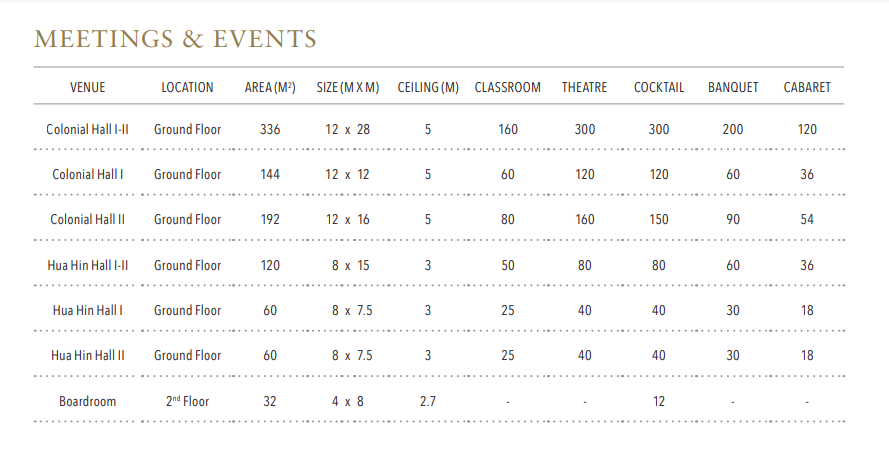Screen dimensions: 889x449
Task: Click the Cabaret column header
Action: pyautogui.click(x=807, y=87)
